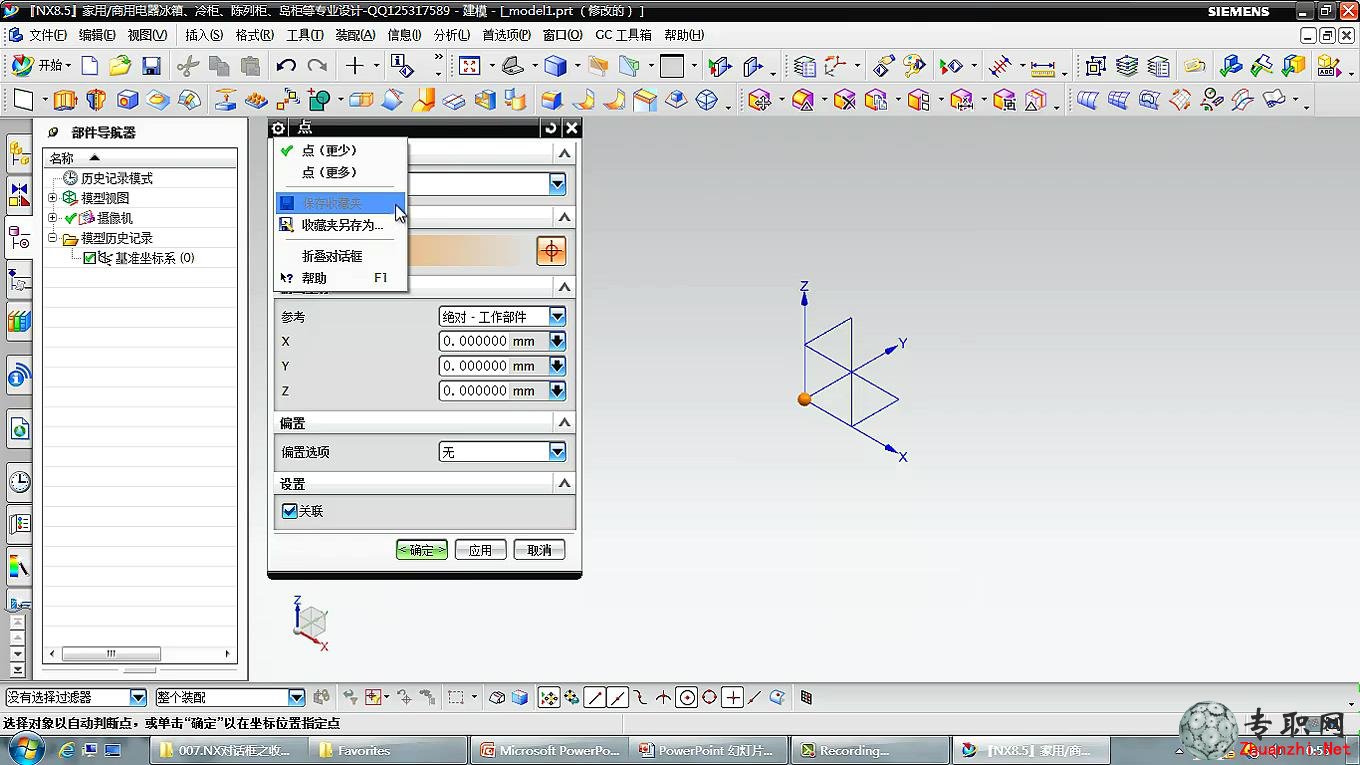
Task: Toggle the 关联 associative checkbox
Action: pyautogui.click(x=290, y=511)
